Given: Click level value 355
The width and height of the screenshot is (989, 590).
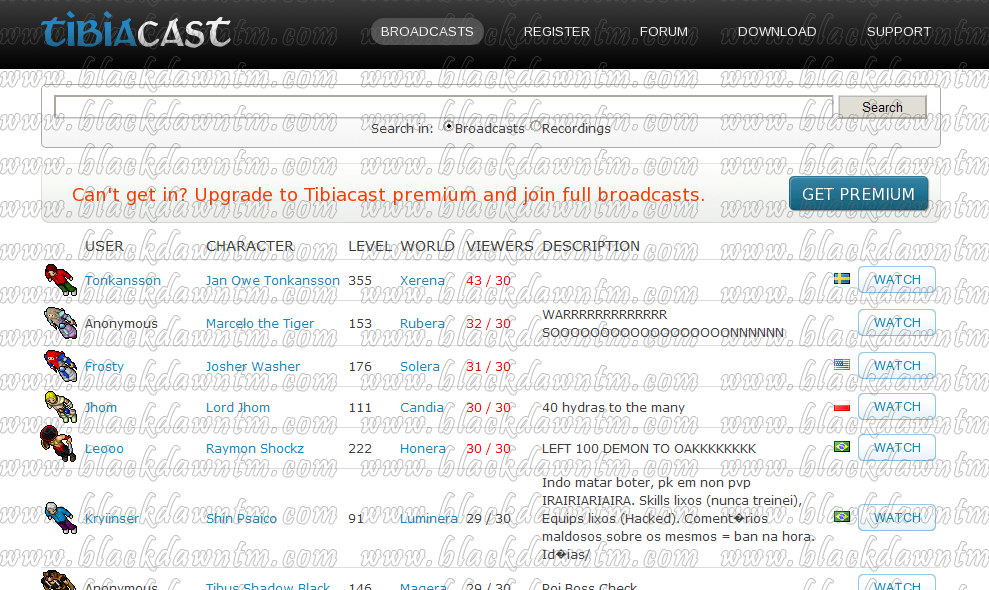Looking at the screenshot, I should [x=360, y=280].
